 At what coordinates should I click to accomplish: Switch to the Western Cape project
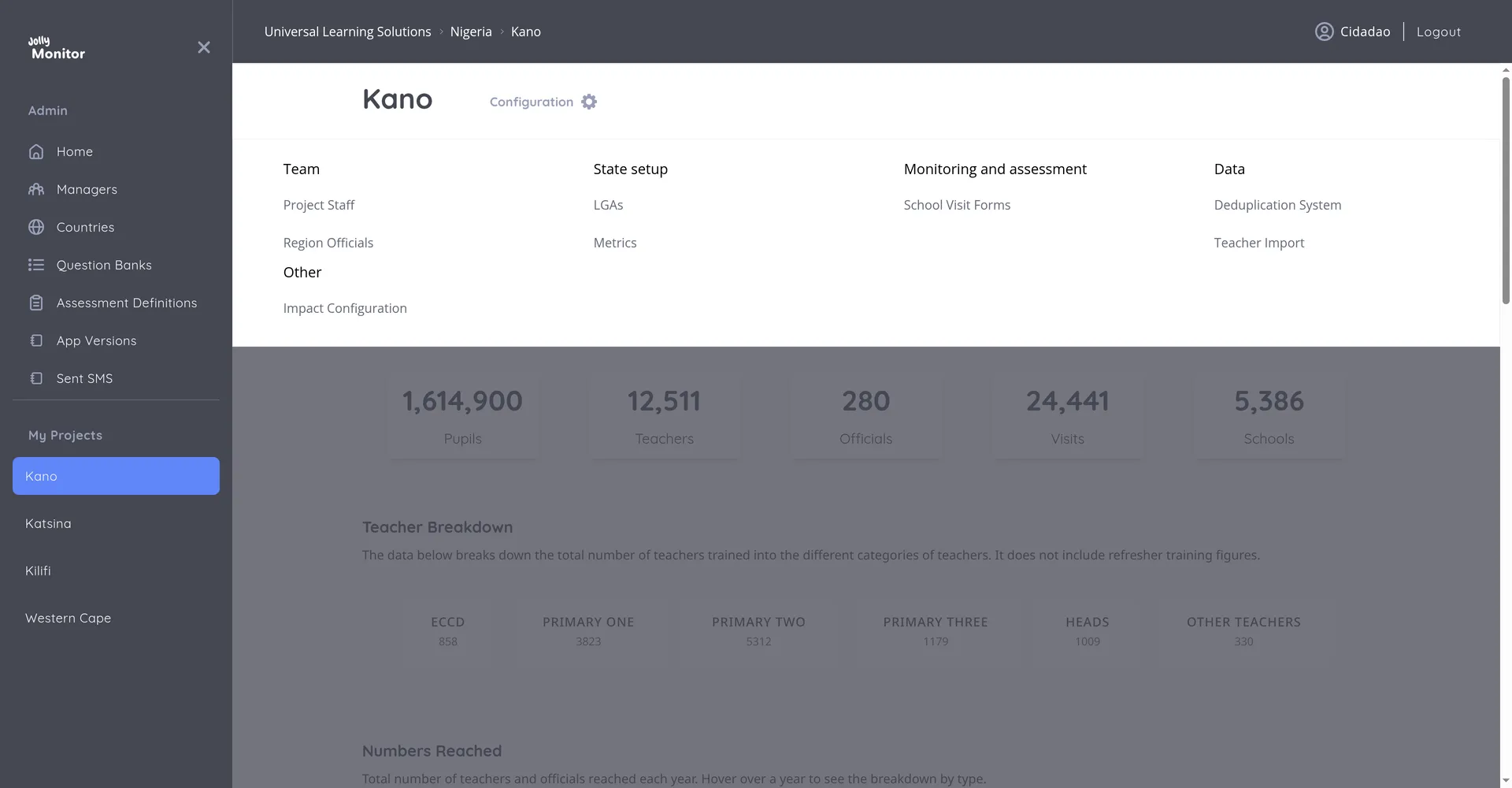[116, 618]
